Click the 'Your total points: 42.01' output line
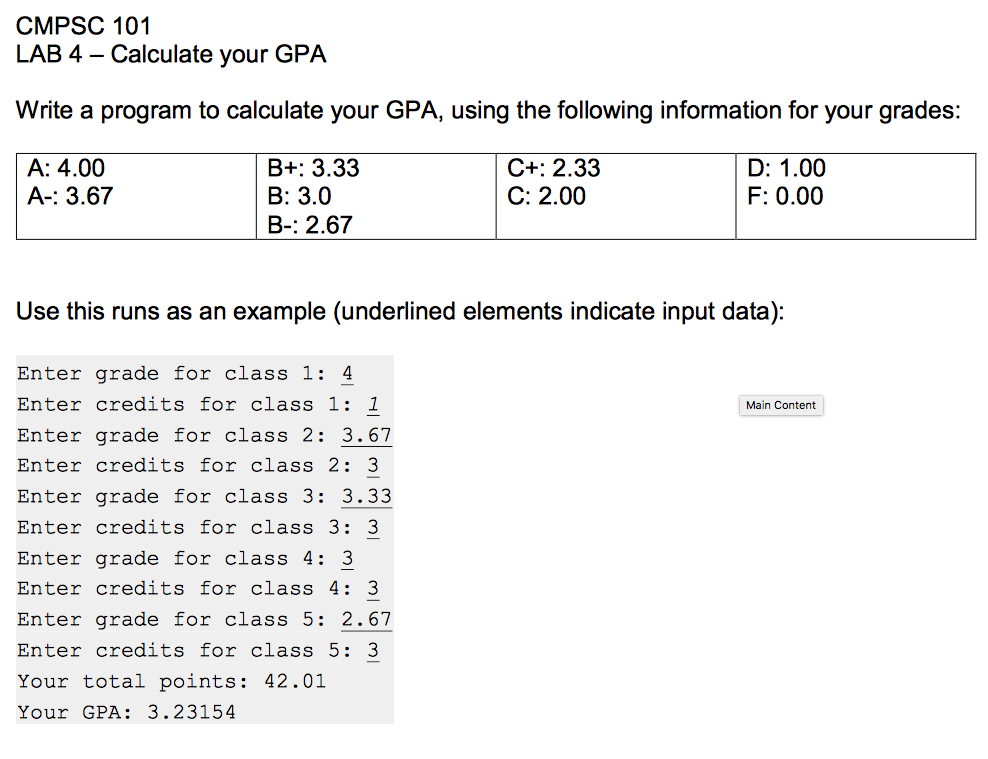This screenshot has height=759, width=988. pyautogui.click(x=171, y=682)
